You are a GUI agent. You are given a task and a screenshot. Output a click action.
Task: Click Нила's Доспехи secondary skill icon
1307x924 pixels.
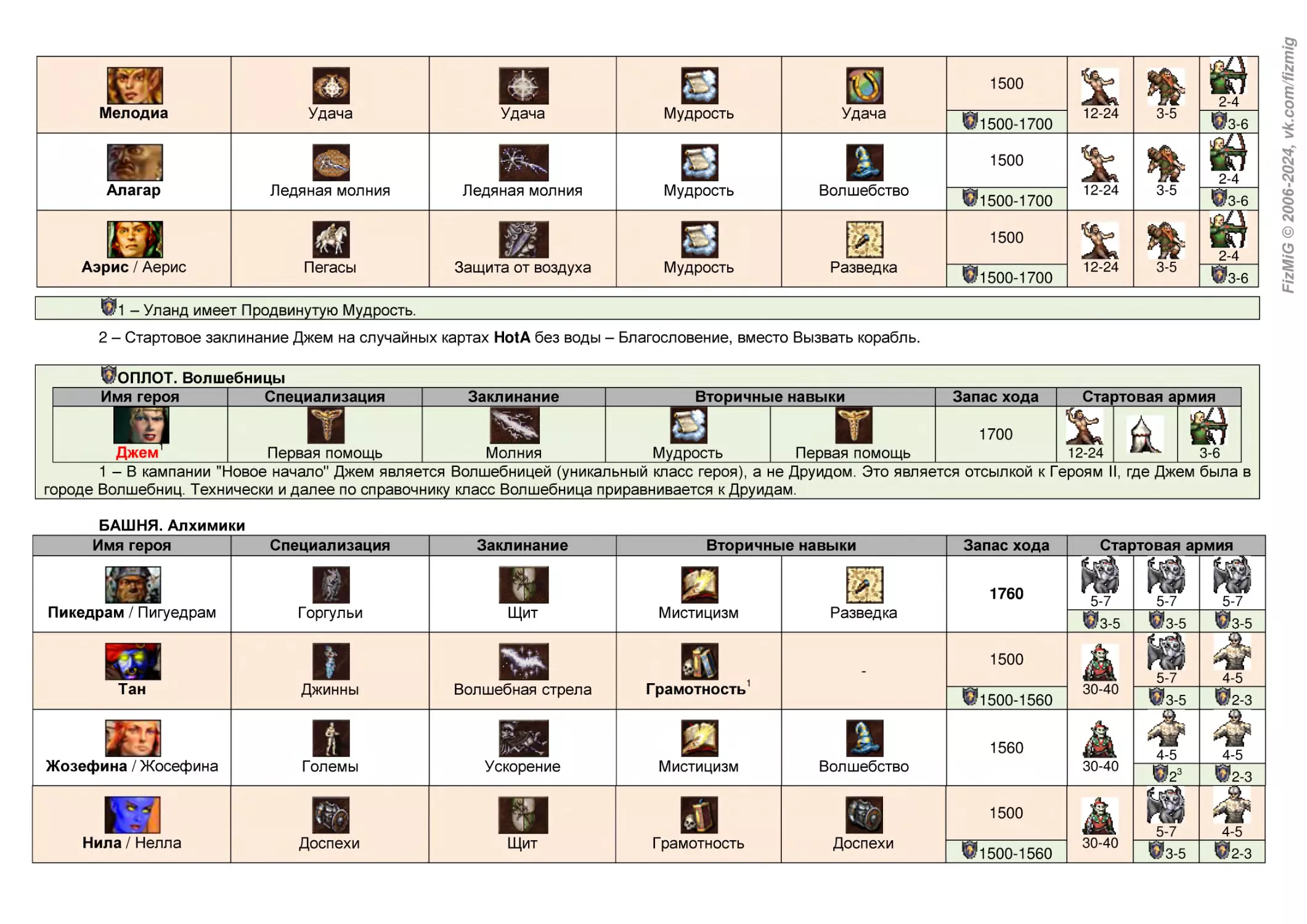point(864,815)
